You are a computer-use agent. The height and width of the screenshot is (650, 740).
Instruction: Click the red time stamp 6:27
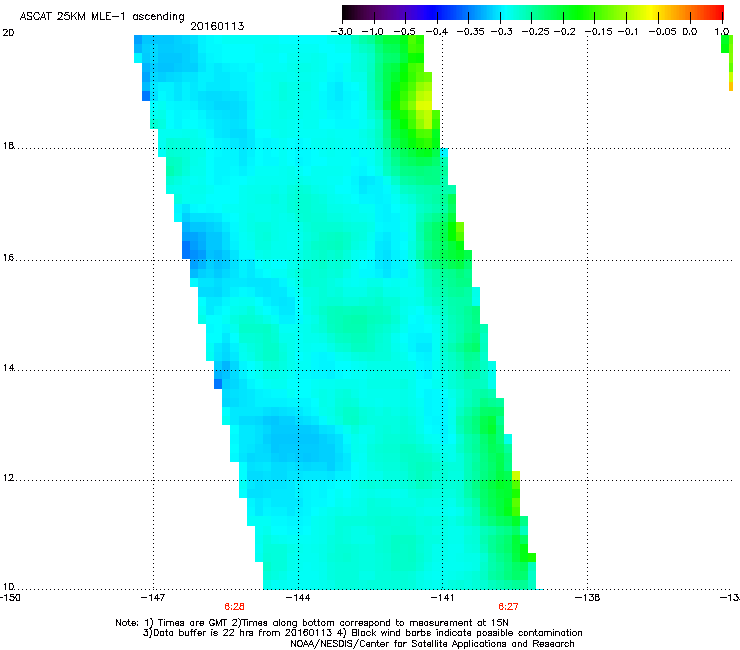click(x=508, y=607)
